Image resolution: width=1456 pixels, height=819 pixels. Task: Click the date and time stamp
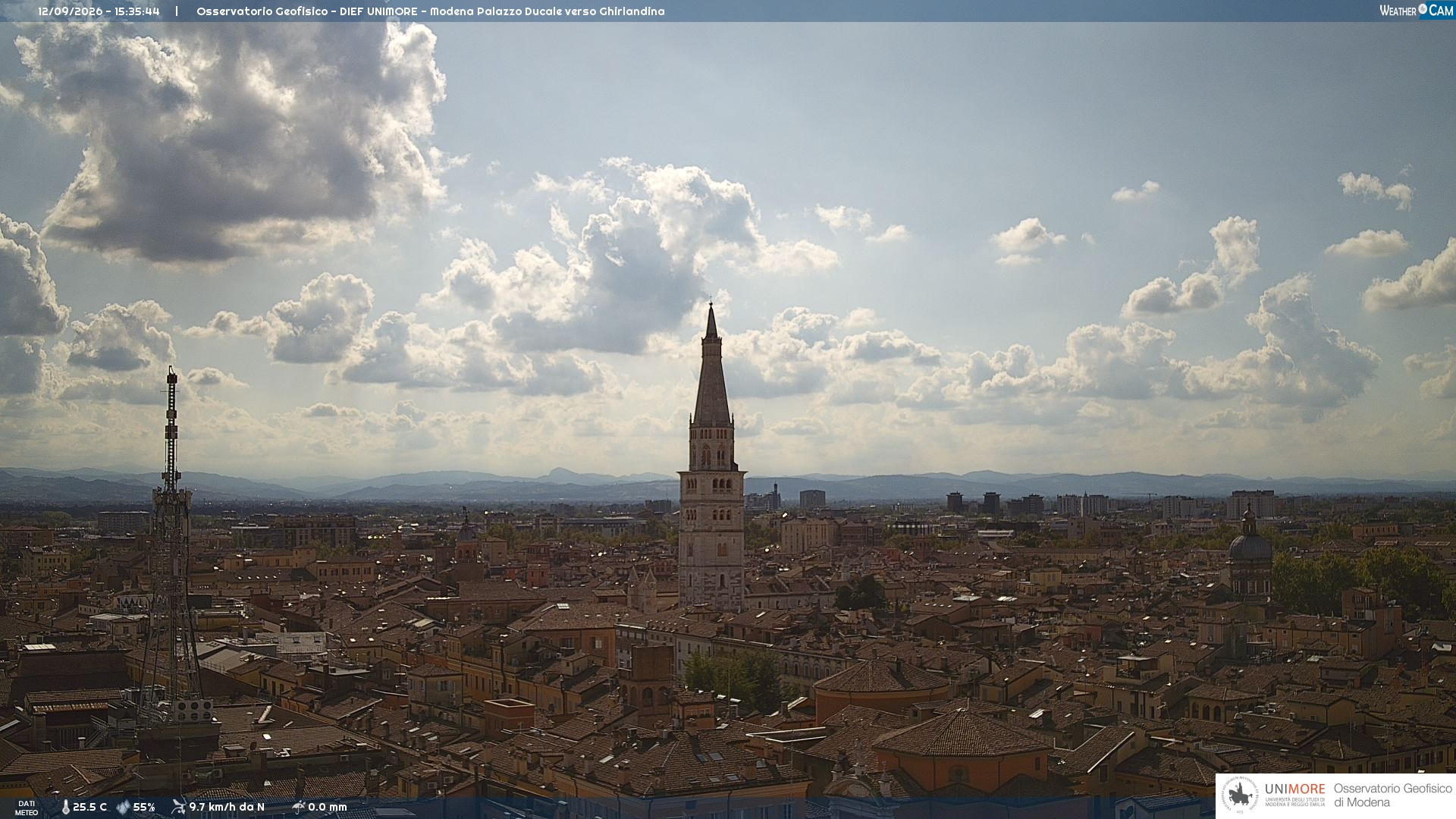coord(99,11)
